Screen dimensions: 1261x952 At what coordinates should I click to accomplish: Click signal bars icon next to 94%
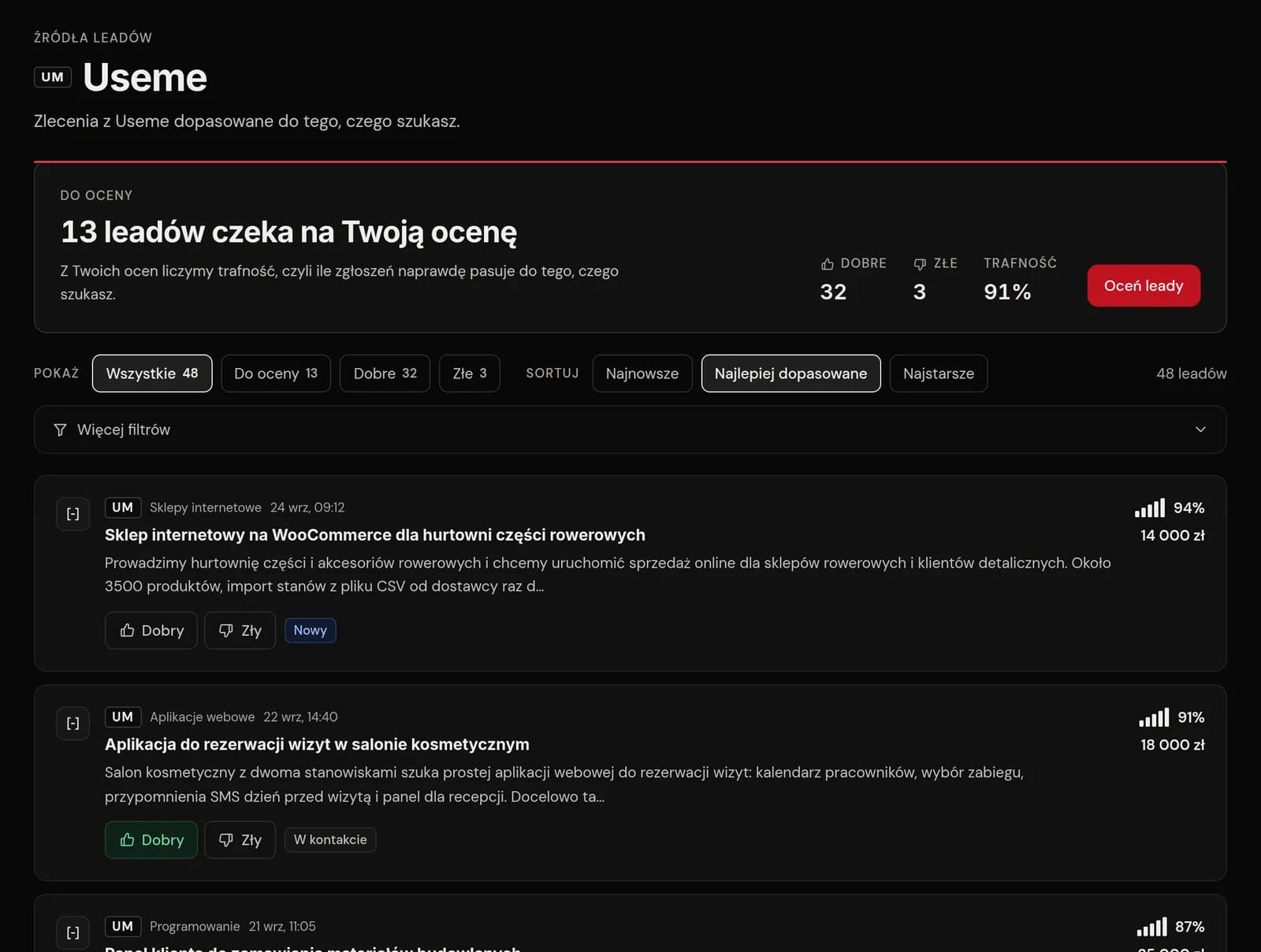[x=1150, y=508]
